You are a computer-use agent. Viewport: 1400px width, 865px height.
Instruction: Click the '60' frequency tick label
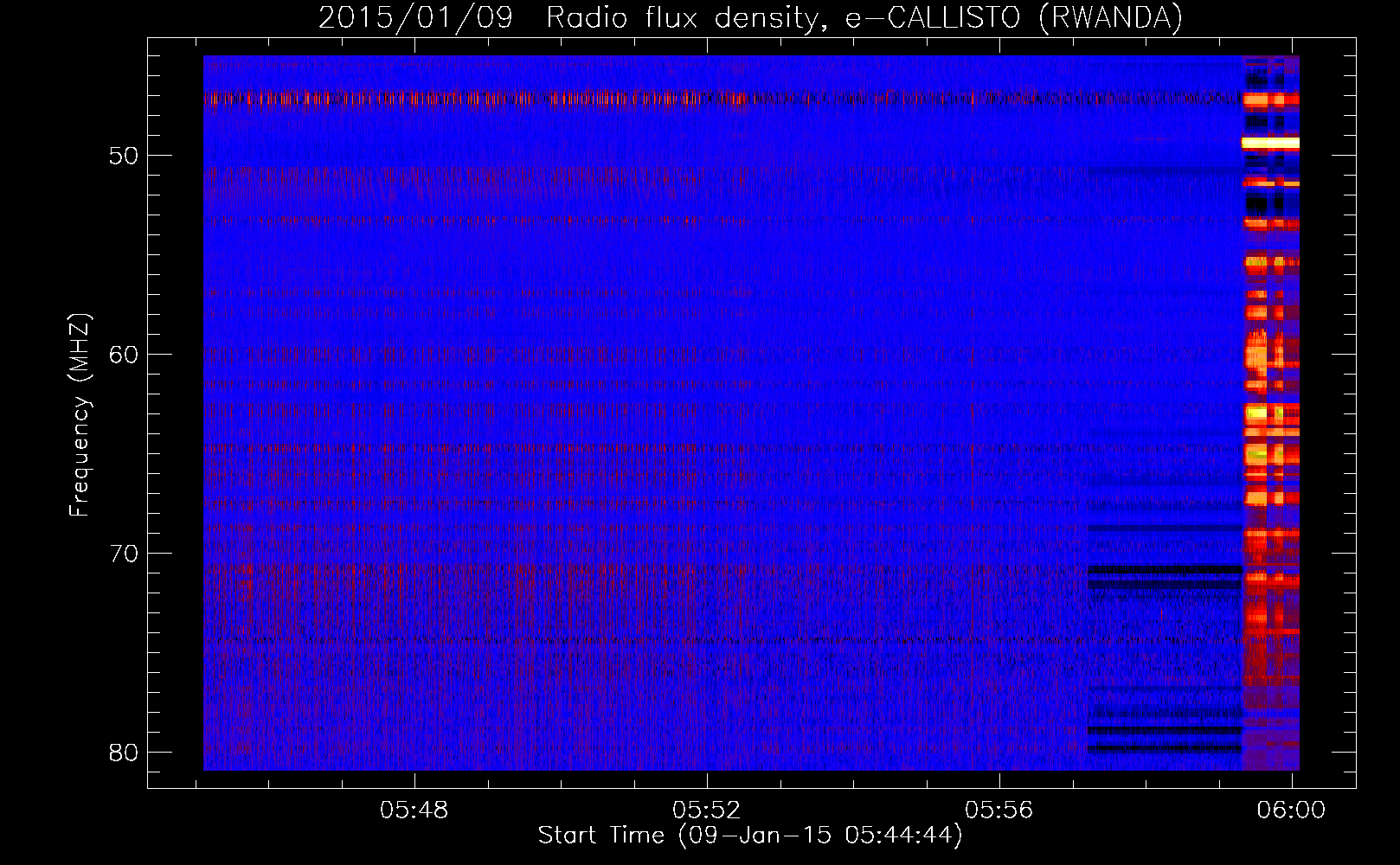124,356
